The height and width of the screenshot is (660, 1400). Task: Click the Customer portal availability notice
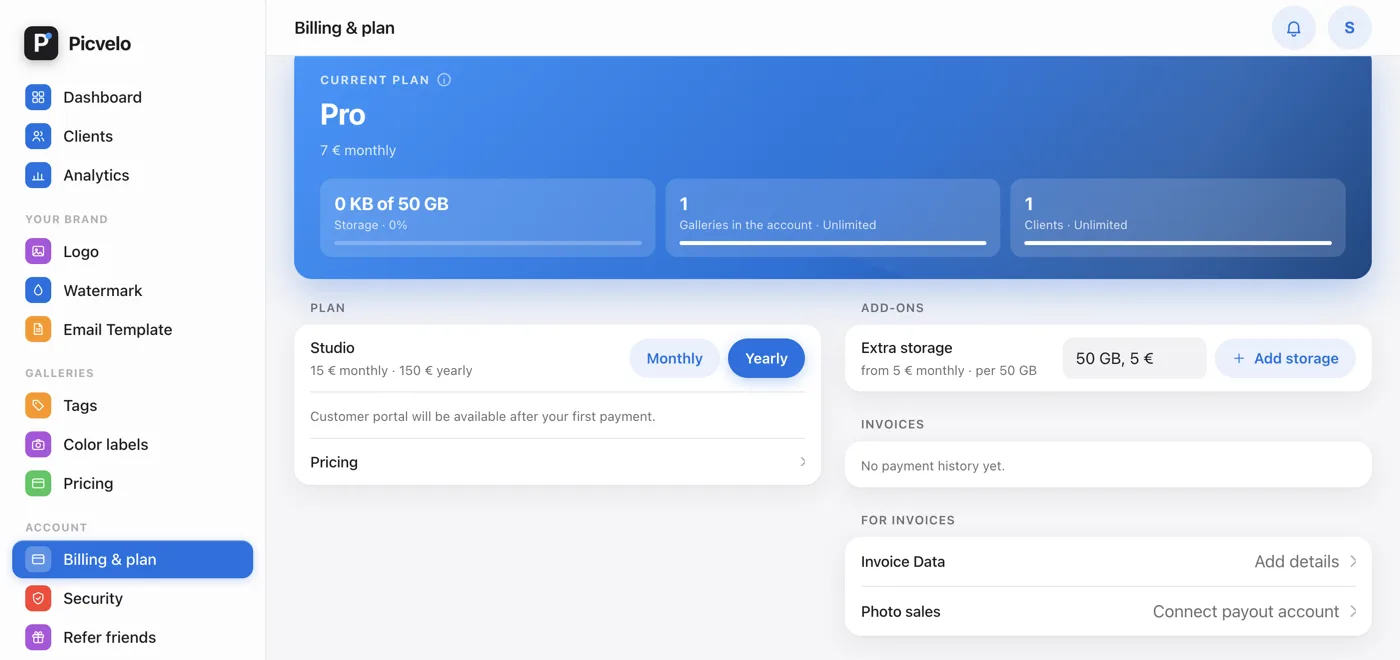point(483,416)
